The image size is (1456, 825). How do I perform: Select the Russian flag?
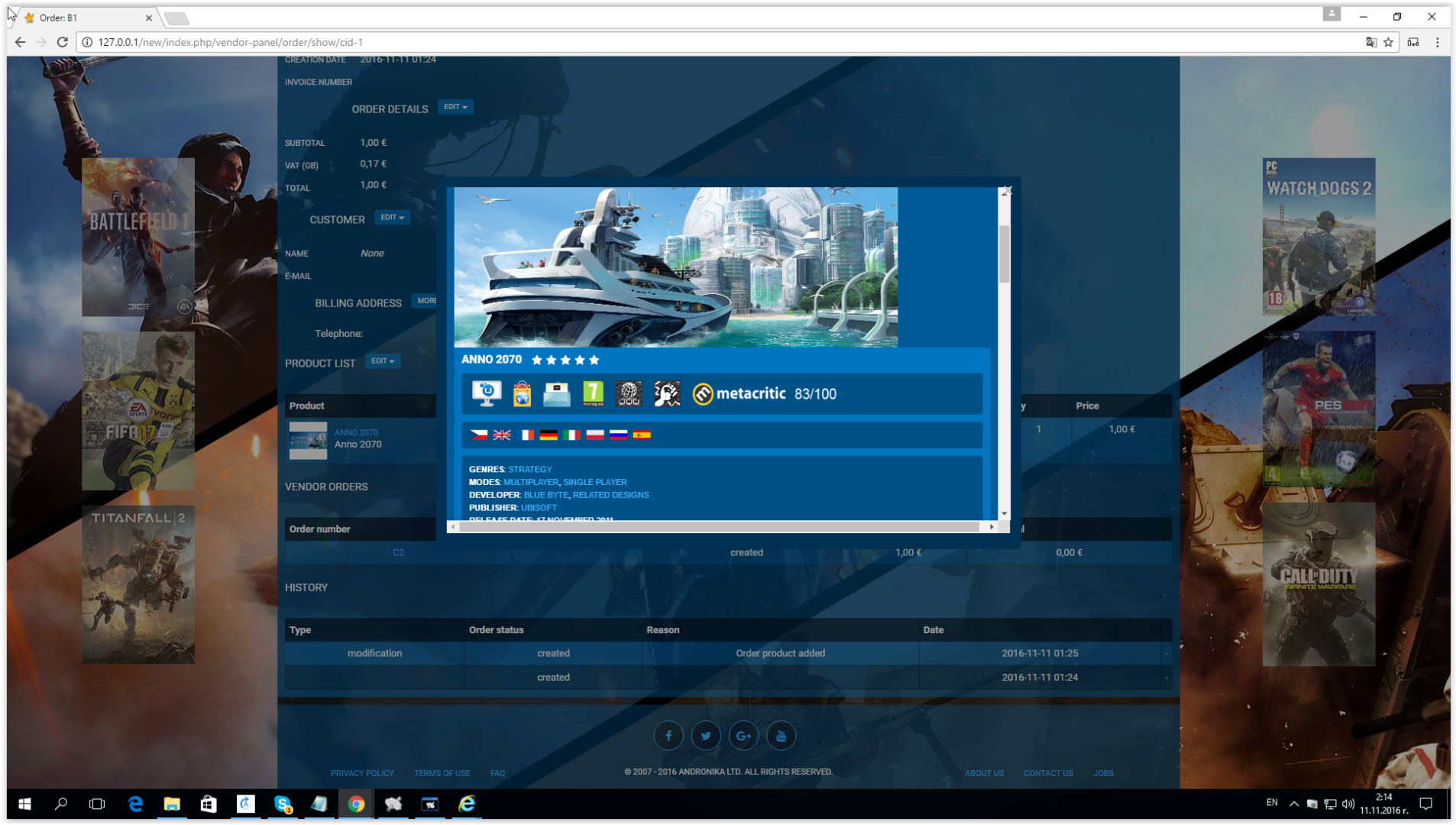coord(619,435)
